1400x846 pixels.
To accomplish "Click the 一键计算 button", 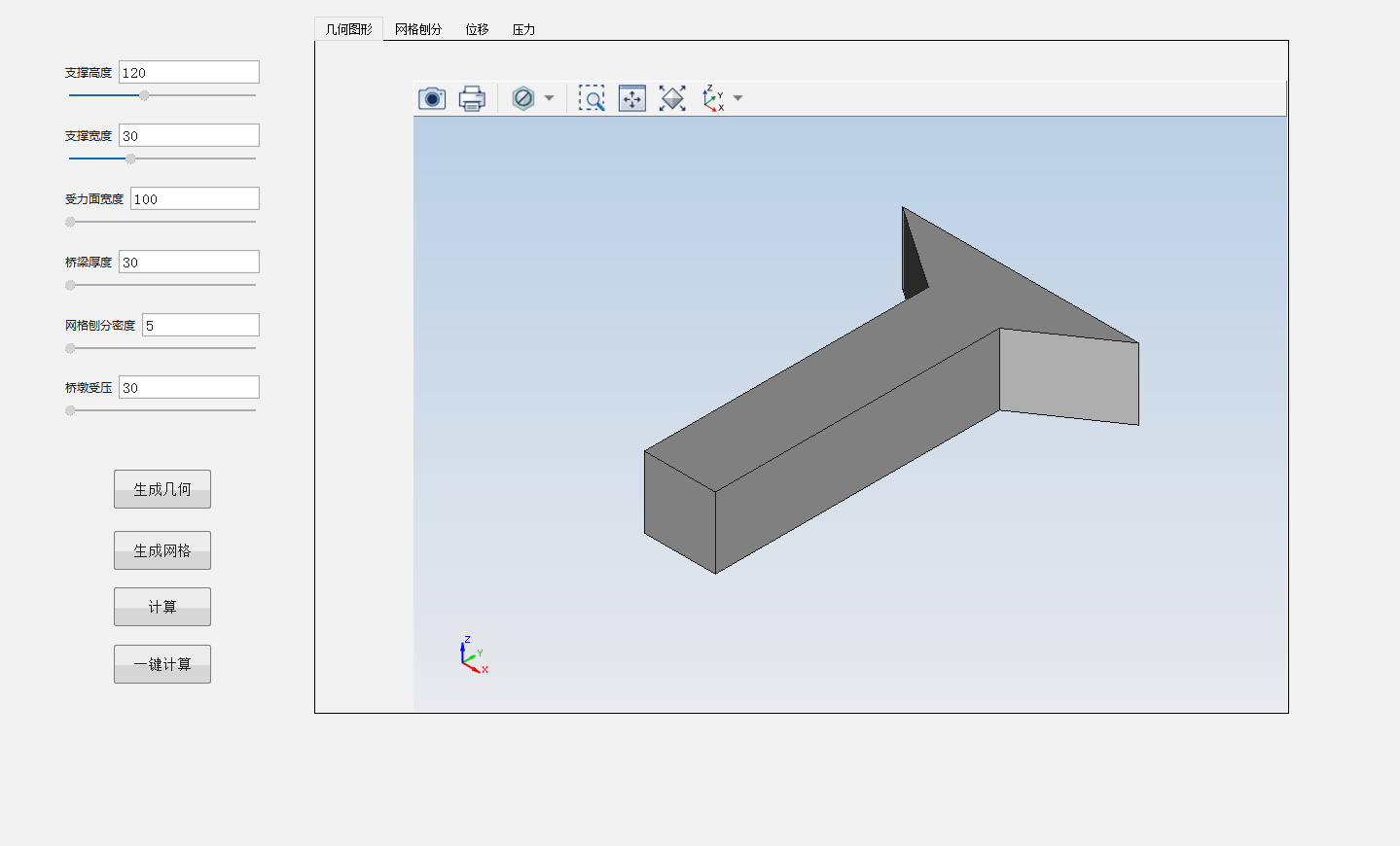I will click(x=162, y=664).
